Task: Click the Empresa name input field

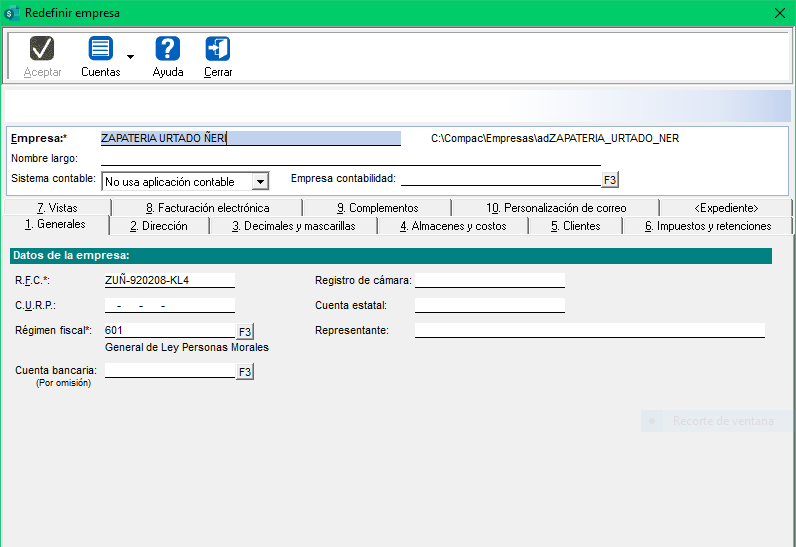Action: click(250, 139)
